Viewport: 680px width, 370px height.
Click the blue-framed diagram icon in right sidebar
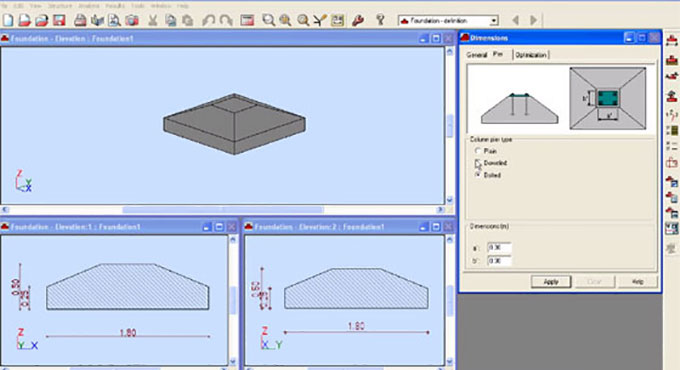pyautogui.click(x=672, y=229)
